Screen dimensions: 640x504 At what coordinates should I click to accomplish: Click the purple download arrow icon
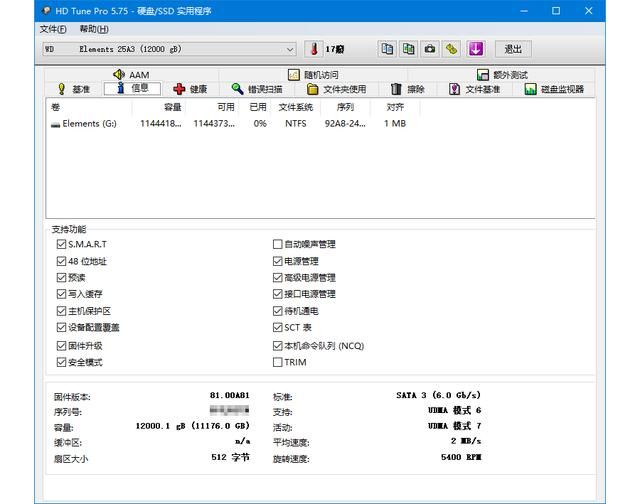(476, 49)
